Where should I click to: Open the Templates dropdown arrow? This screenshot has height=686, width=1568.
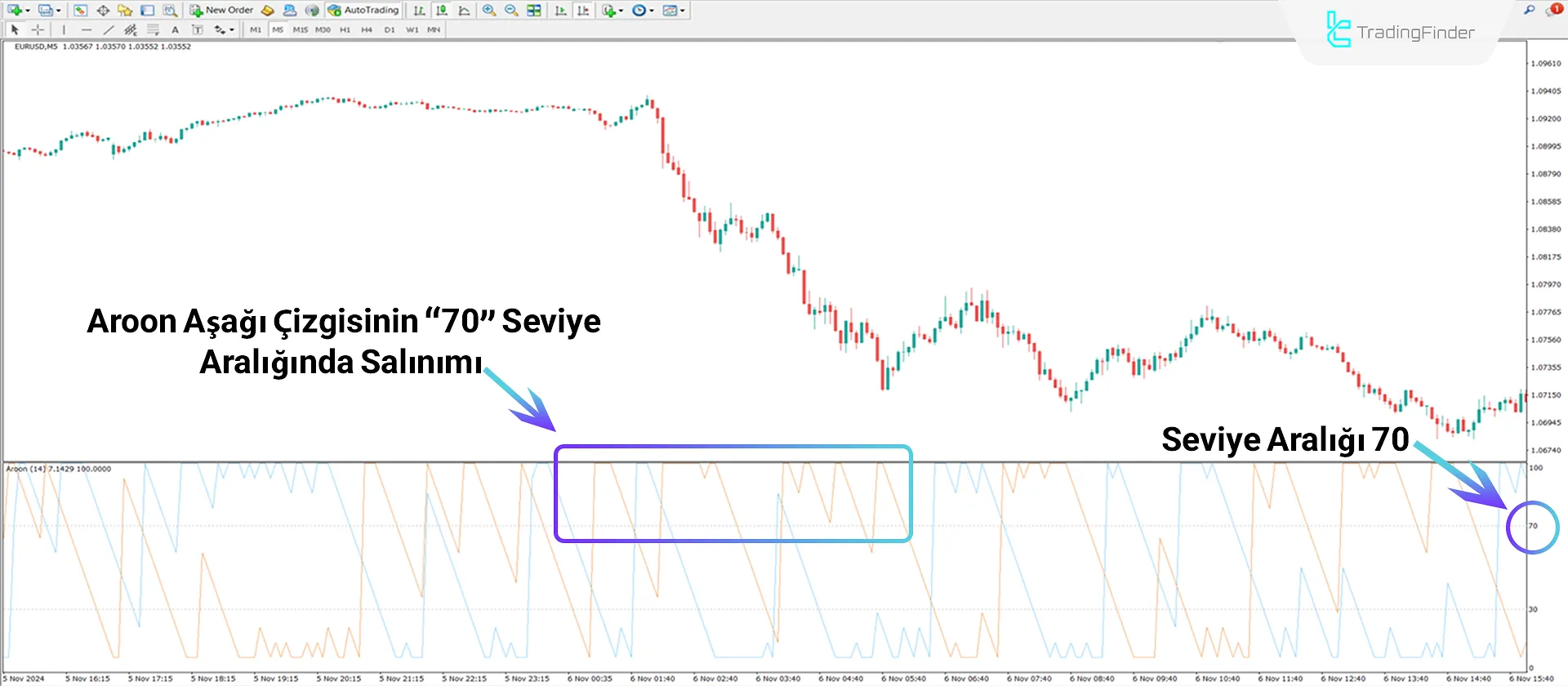tap(683, 11)
